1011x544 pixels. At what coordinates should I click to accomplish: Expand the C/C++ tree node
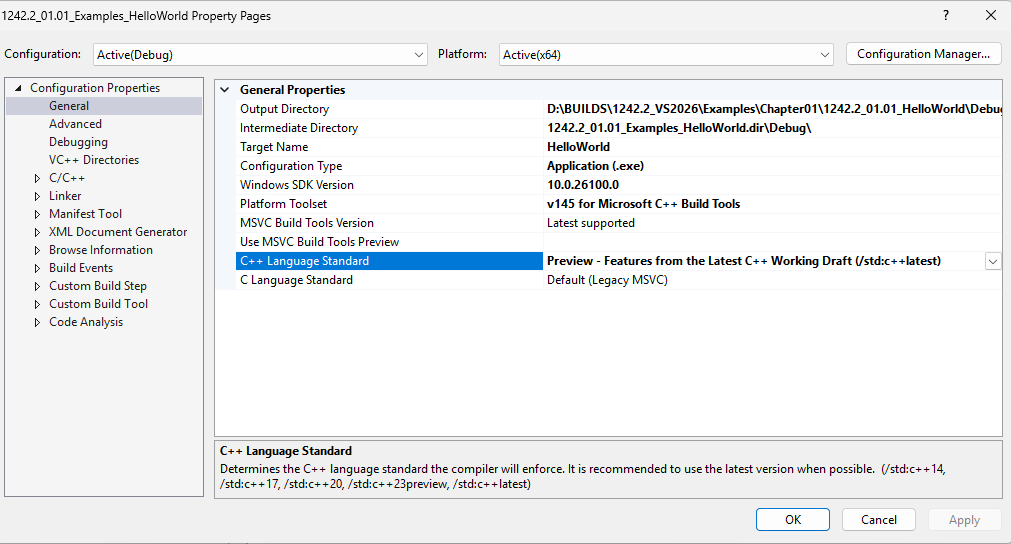click(x=38, y=178)
